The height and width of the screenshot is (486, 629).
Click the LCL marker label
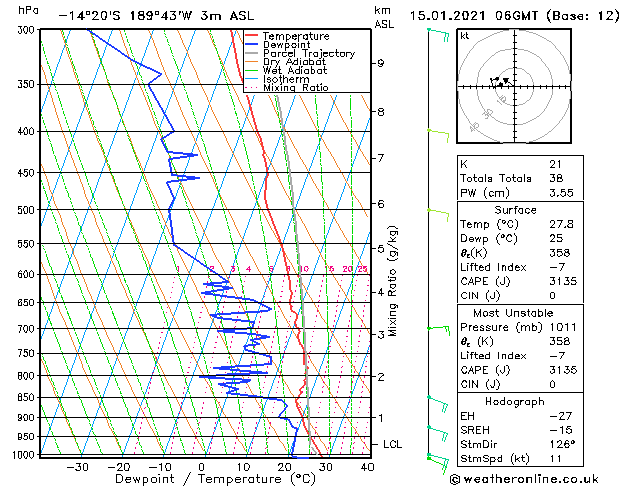coord(392,444)
